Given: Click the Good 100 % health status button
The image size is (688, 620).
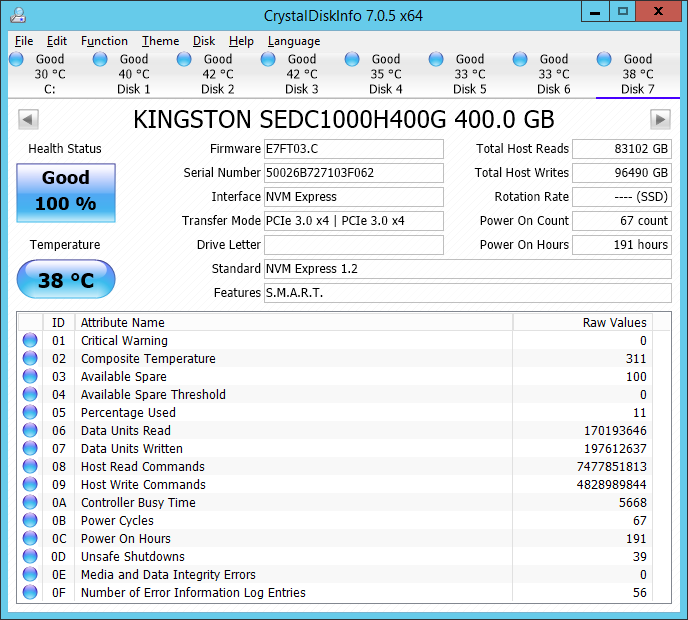Looking at the screenshot, I should click(x=66, y=190).
